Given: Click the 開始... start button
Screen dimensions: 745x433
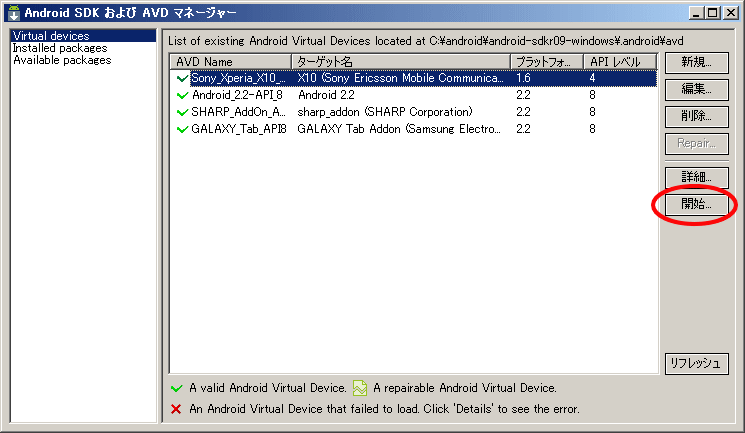Looking at the screenshot, I should click(x=697, y=204).
